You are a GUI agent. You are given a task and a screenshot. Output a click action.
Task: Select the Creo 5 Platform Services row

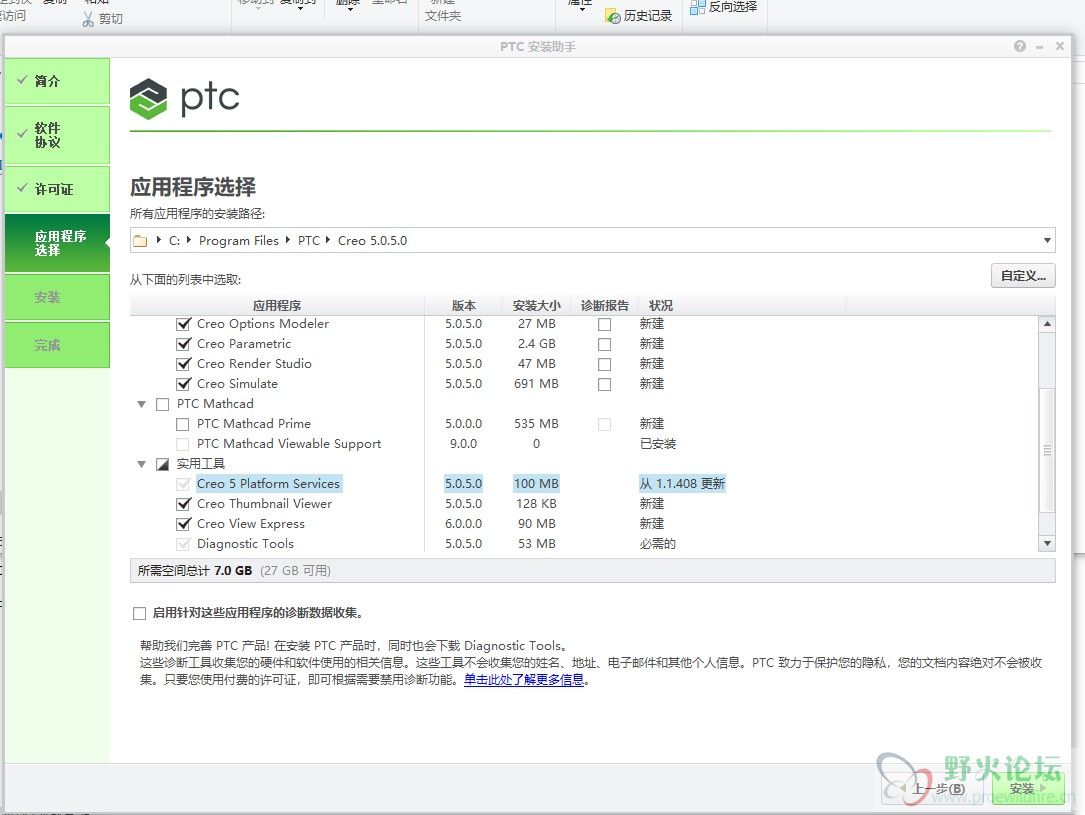(x=585, y=484)
